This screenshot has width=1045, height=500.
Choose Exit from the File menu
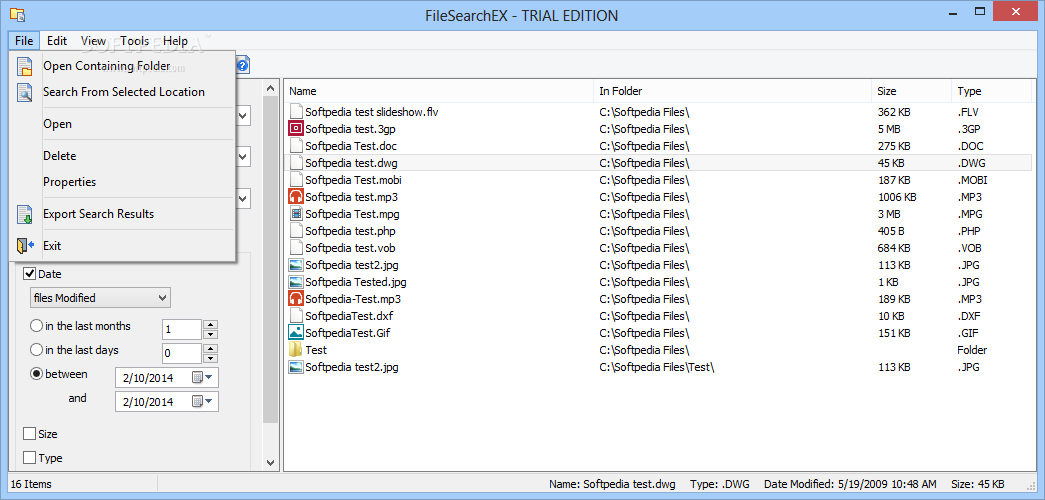[x=123, y=246]
